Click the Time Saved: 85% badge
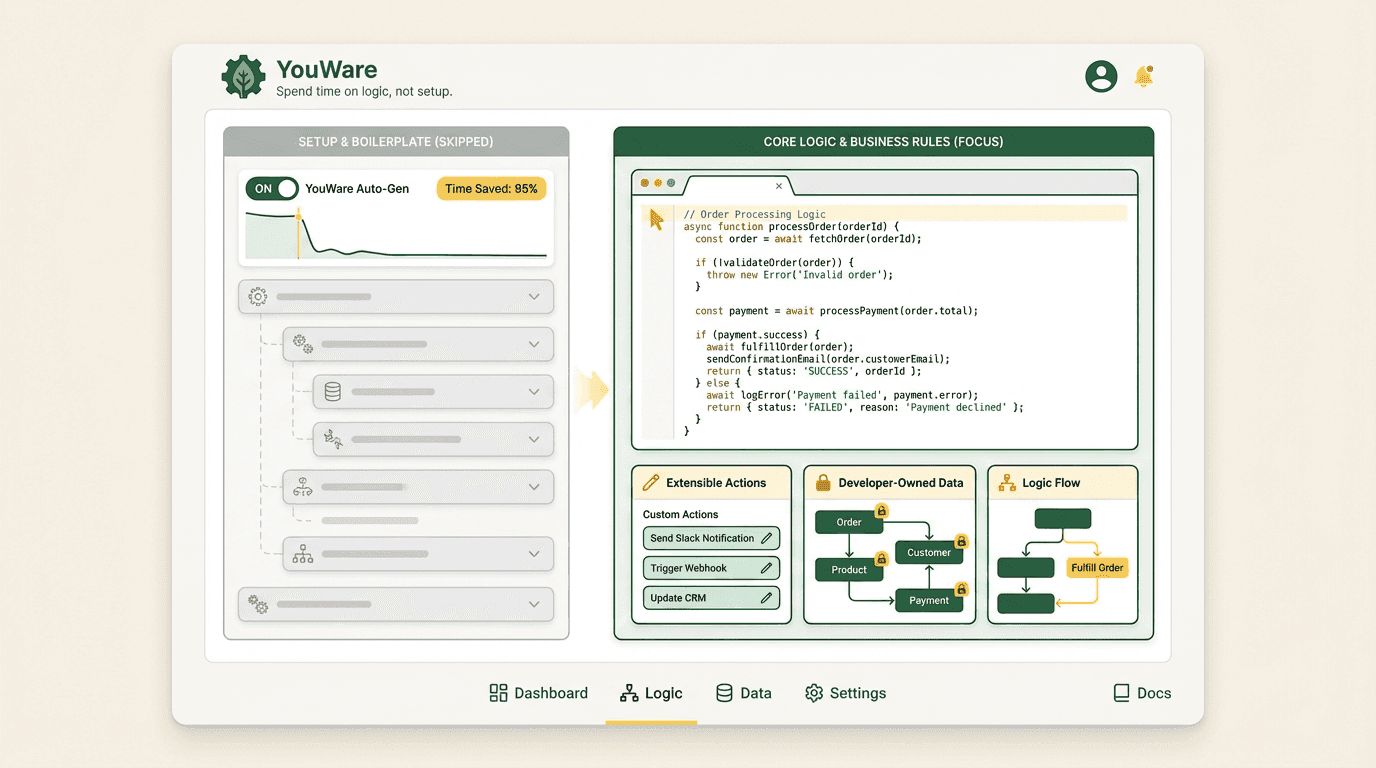 tap(491, 188)
